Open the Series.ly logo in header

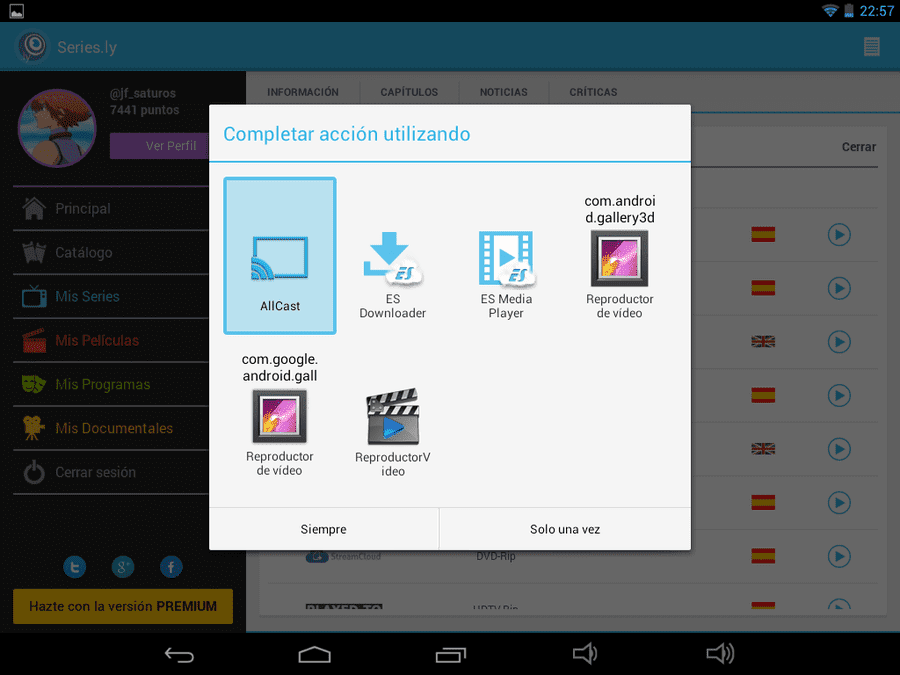point(33,46)
